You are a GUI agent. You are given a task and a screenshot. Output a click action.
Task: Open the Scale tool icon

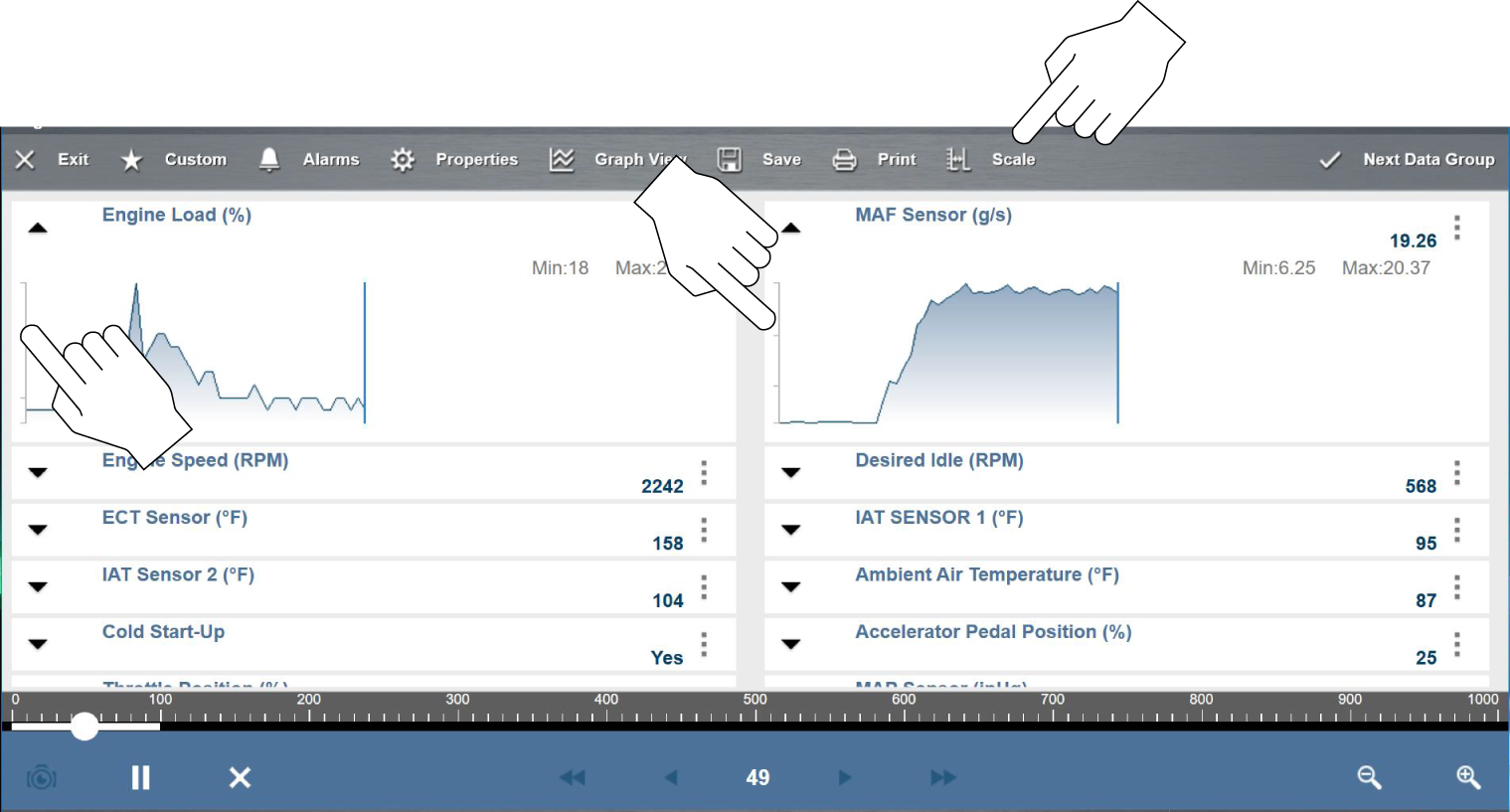click(957, 160)
